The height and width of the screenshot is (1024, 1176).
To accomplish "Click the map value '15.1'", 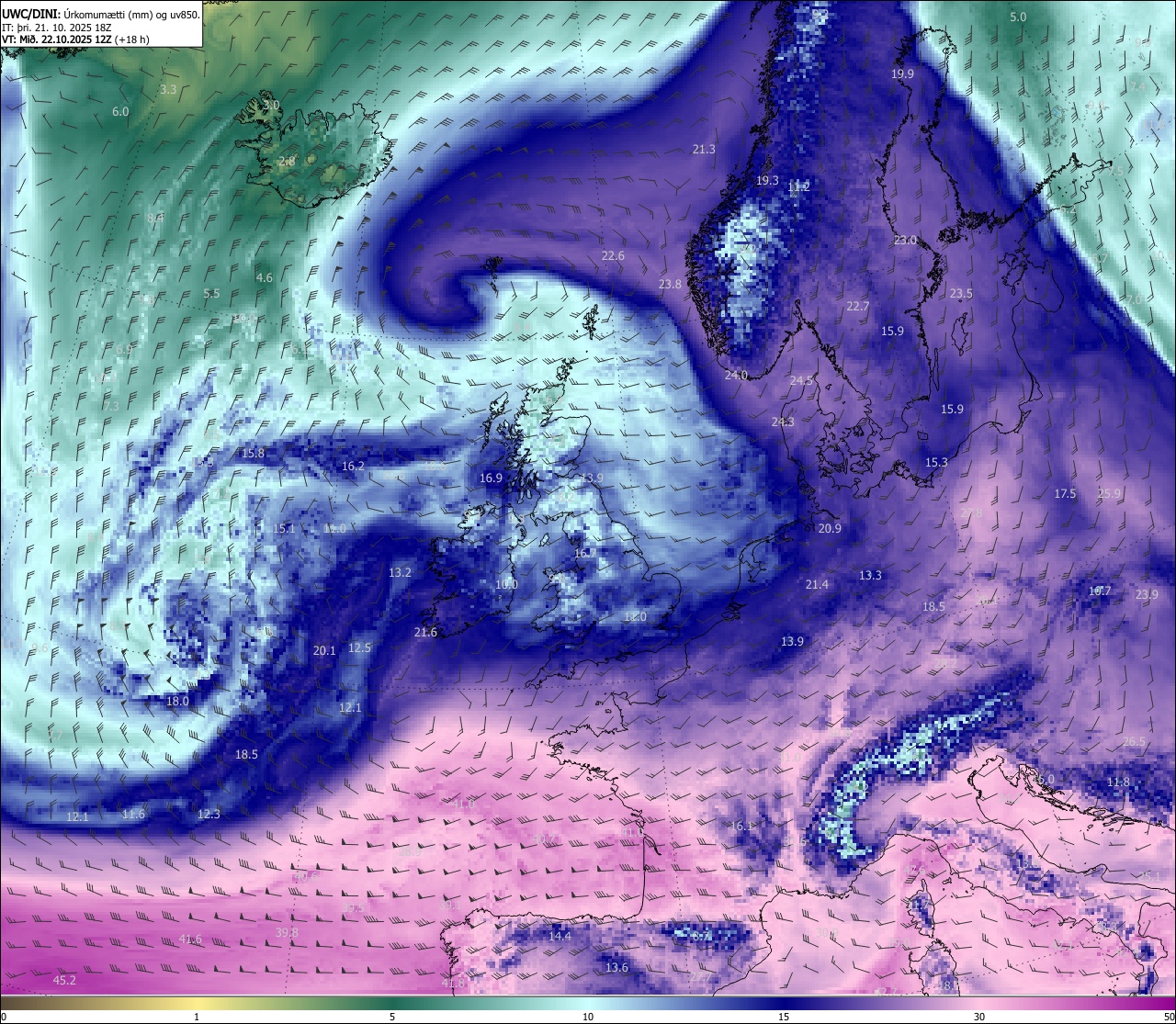I will coord(284,528).
